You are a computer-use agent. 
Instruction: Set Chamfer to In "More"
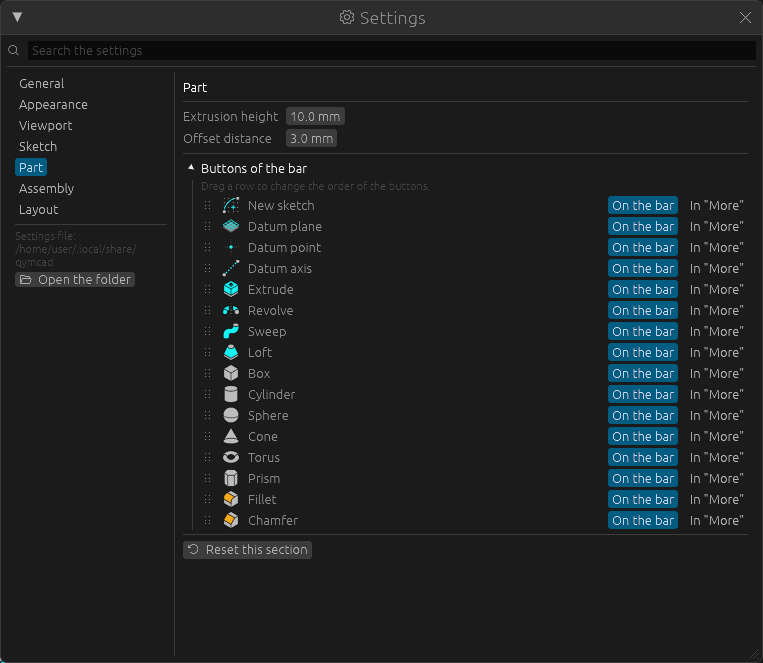[x=716, y=520]
